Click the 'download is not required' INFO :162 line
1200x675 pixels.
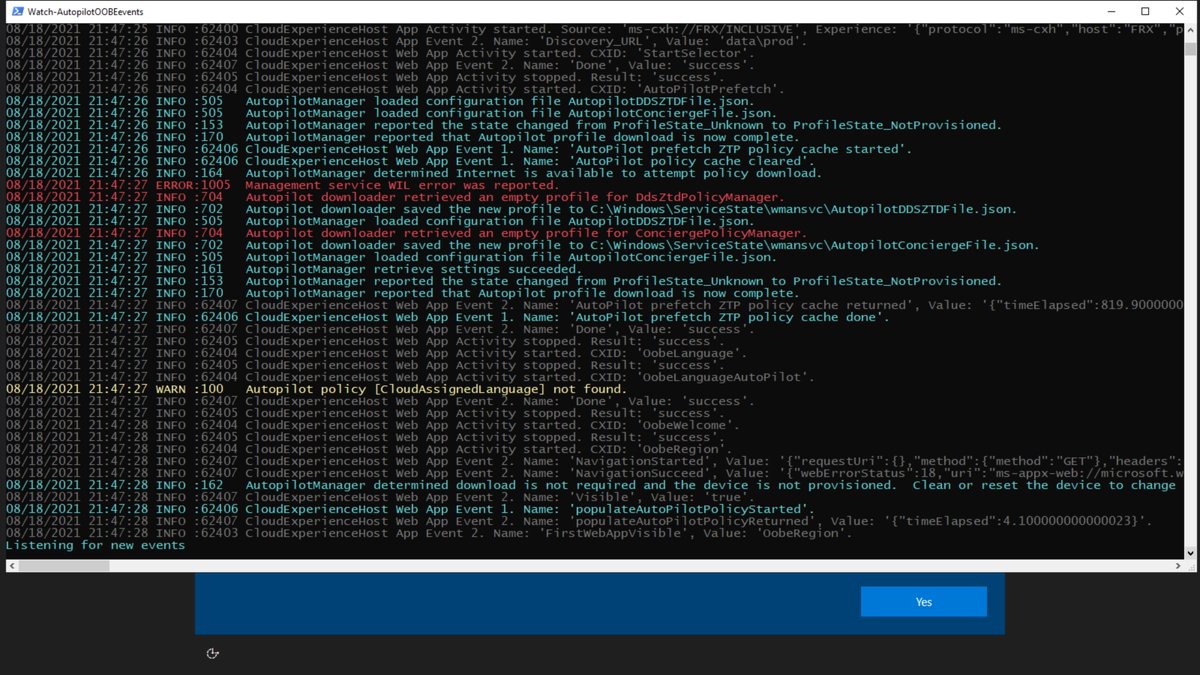pyautogui.click(x=590, y=485)
